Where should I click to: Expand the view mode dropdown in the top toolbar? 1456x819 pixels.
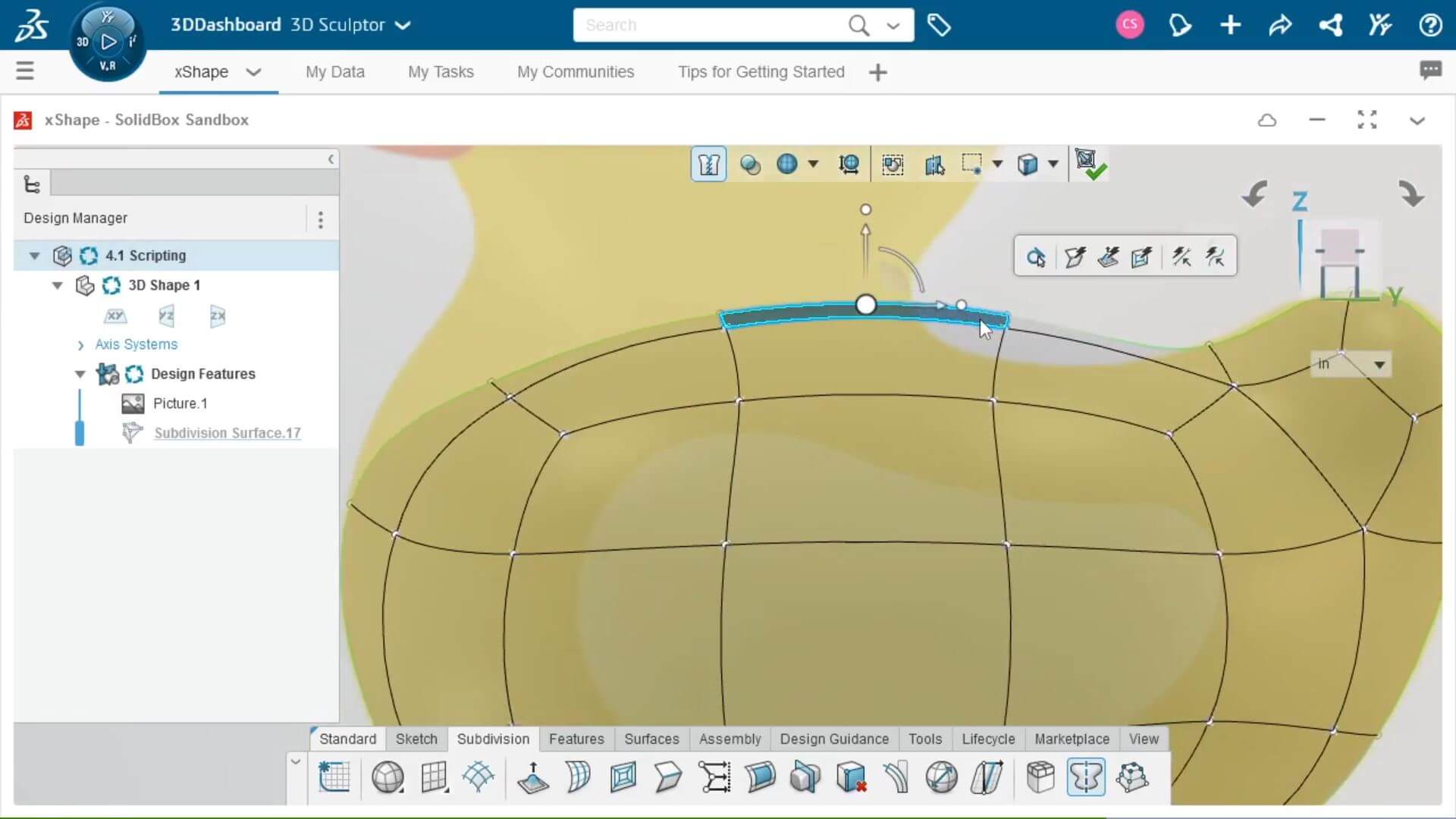point(1056,164)
